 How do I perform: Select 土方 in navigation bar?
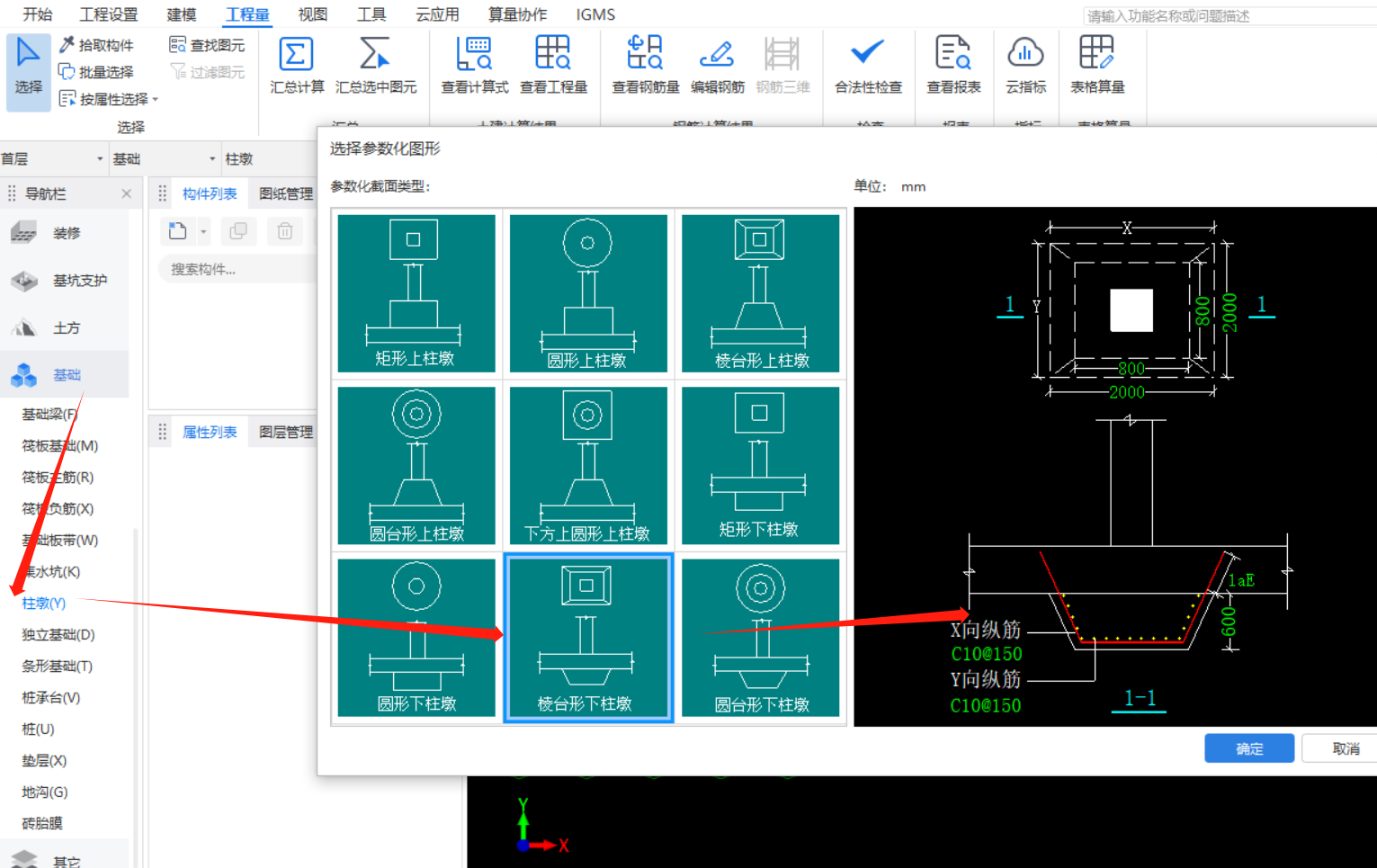65,328
